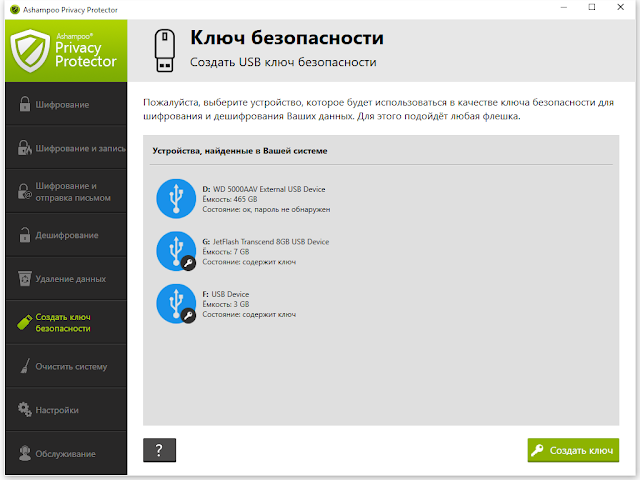Go to Шифрование и отправка письмом
The image size is (640, 480).
pos(66,191)
